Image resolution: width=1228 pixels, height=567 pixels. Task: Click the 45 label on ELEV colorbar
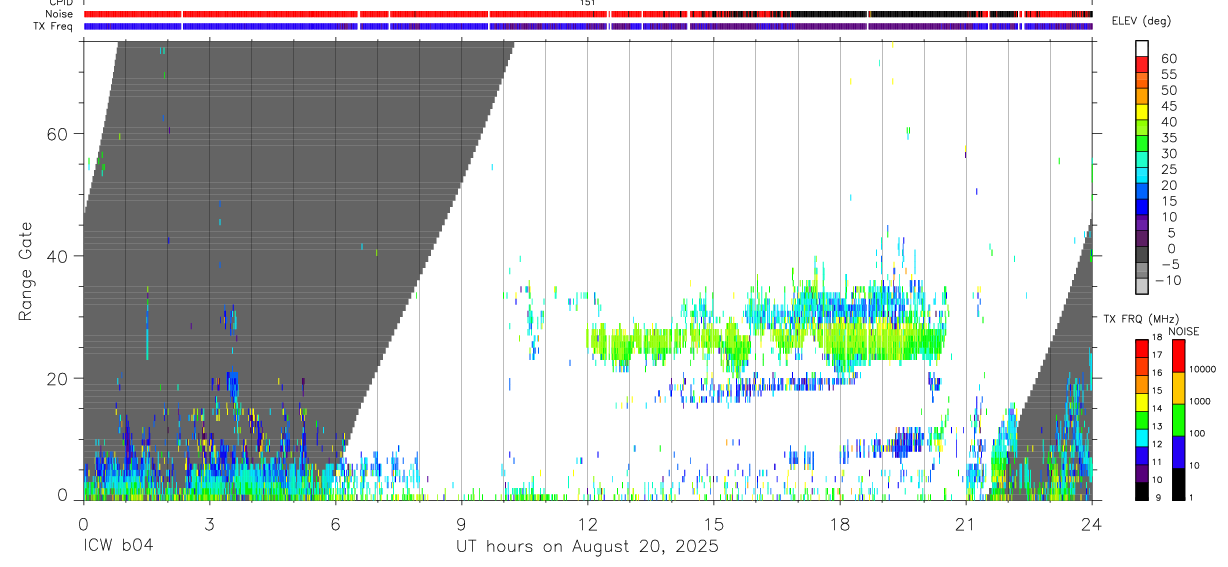tap(1168, 106)
